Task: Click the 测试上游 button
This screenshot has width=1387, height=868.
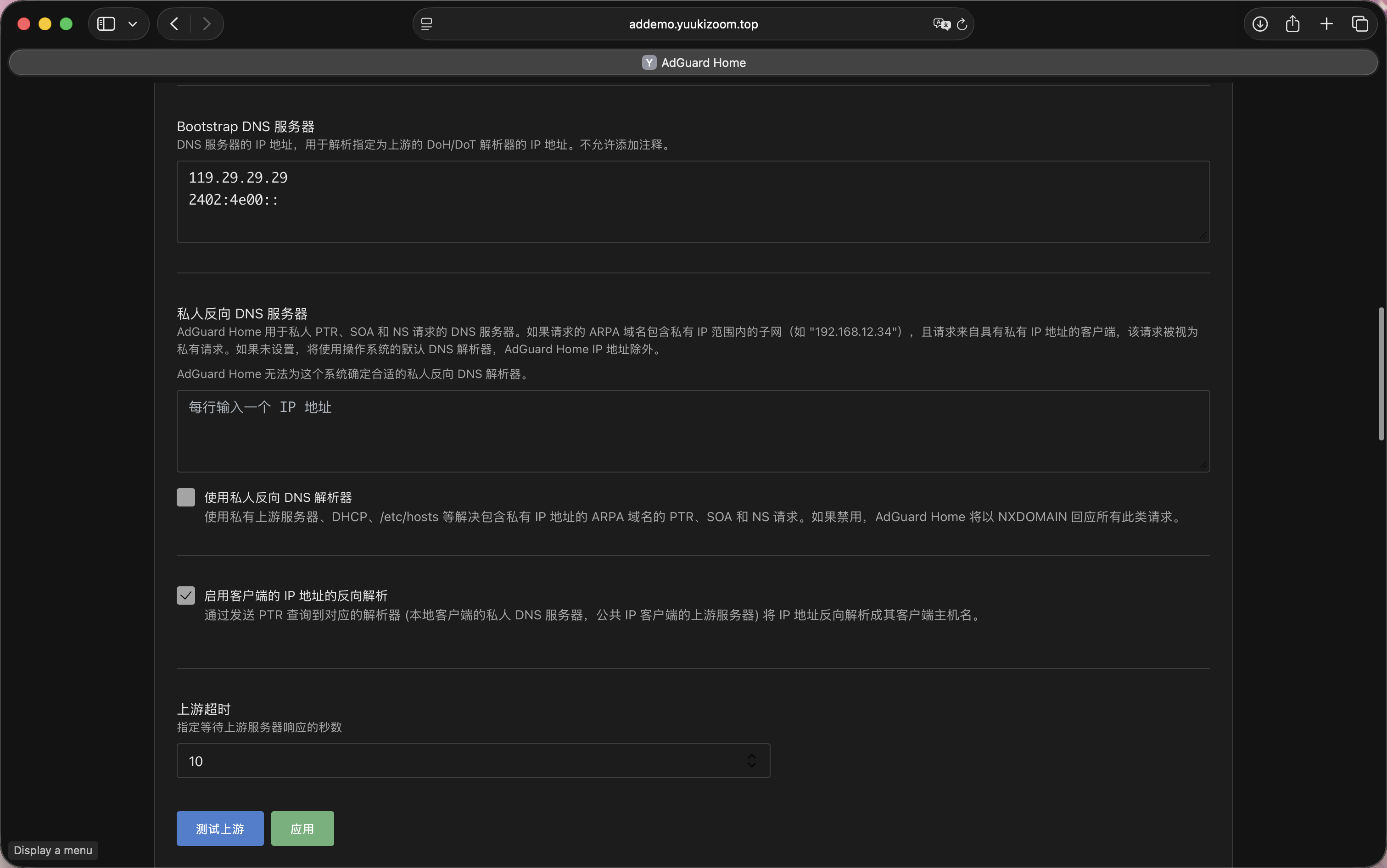Action: coord(220,829)
